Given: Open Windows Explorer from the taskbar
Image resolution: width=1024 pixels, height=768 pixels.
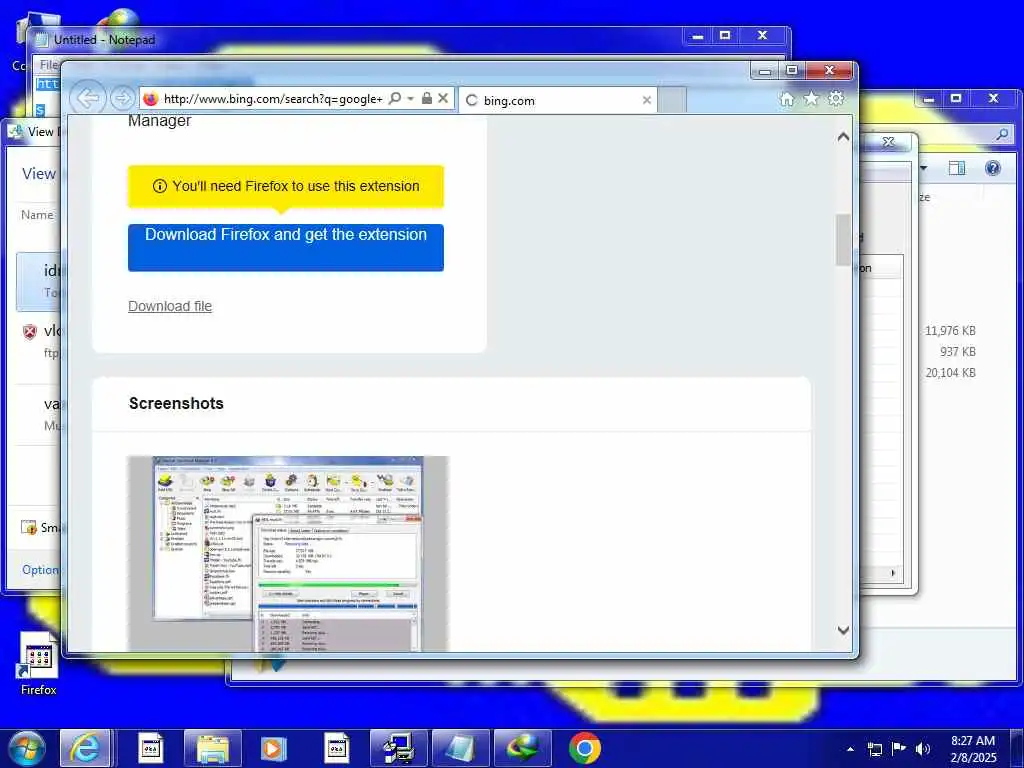Looking at the screenshot, I should [x=213, y=748].
